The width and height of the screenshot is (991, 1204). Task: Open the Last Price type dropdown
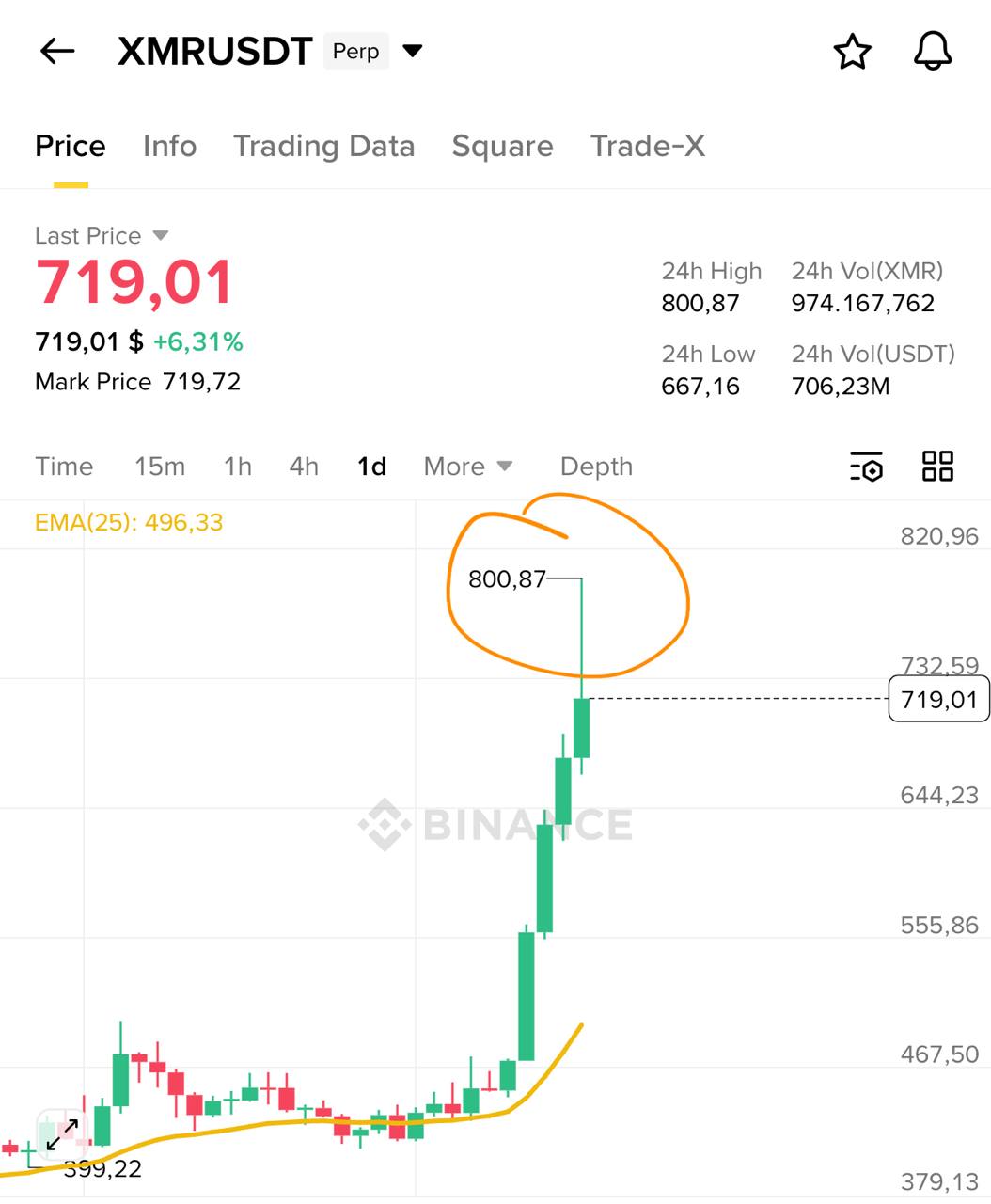[160, 235]
